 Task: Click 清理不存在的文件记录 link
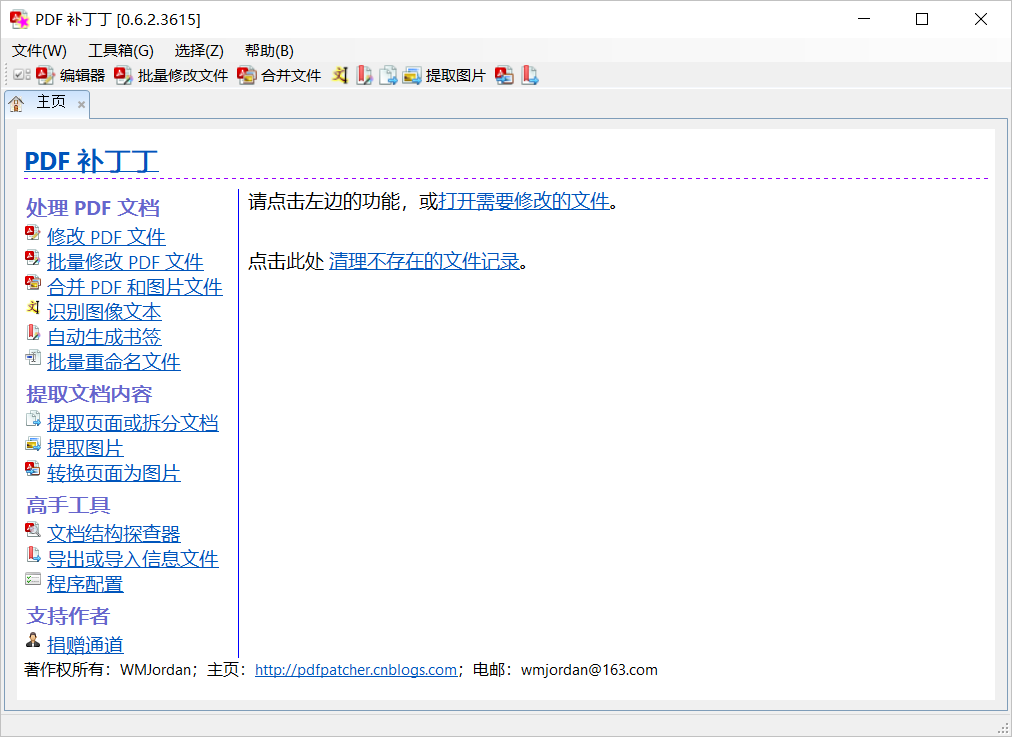point(424,261)
